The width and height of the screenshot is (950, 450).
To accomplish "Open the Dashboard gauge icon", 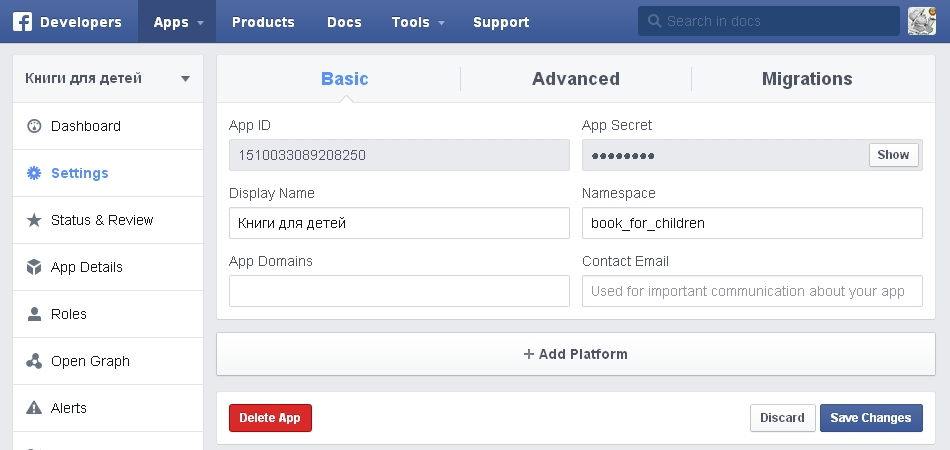I will 34,126.
